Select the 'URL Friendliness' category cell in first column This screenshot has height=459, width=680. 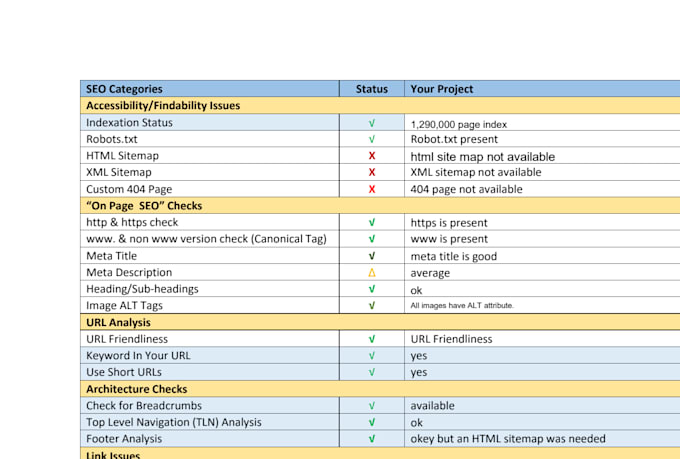[x=210, y=339]
